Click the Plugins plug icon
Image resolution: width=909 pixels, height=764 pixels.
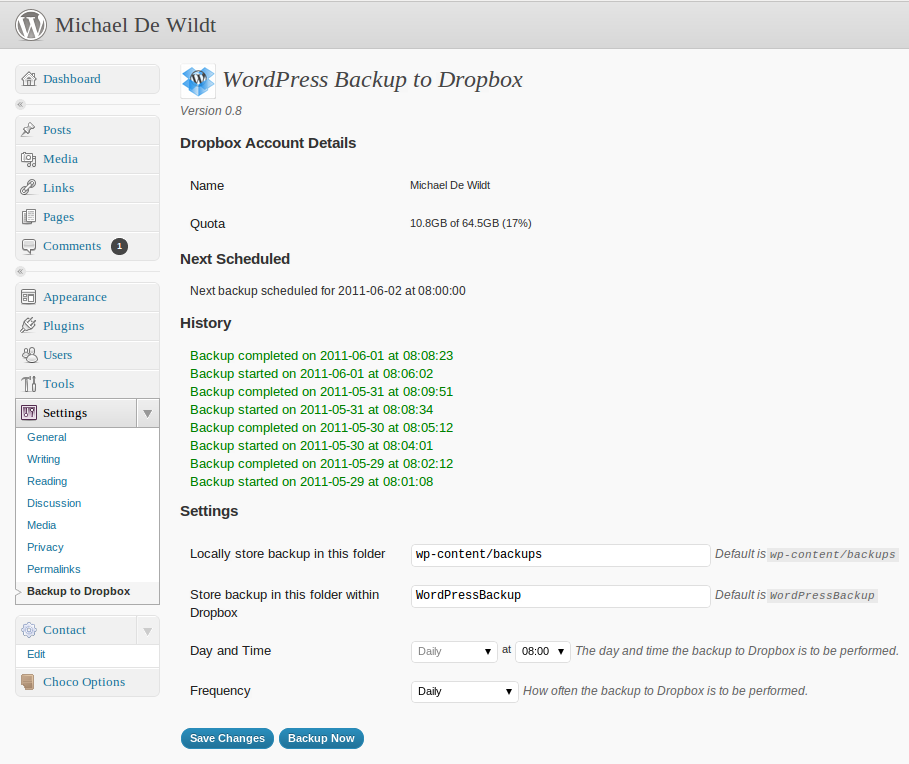click(x=28, y=326)
